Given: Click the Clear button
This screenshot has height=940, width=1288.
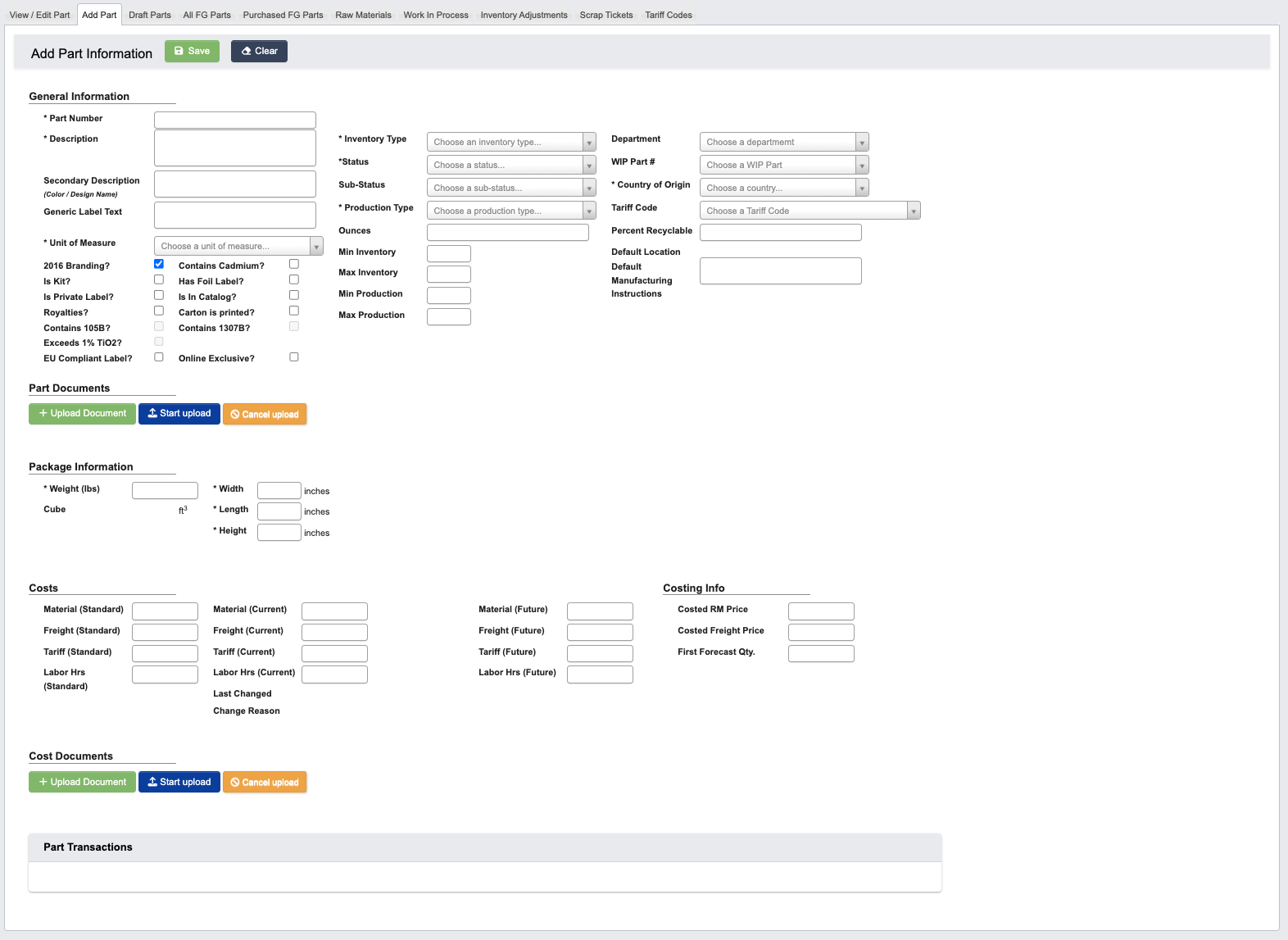Looking at the screenshot, I should (x=259, y=51).
